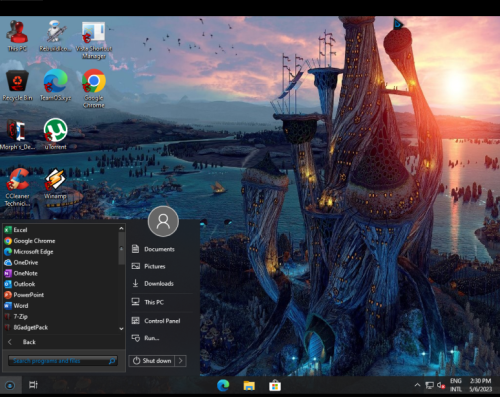500x397 pixels.
Task: Open the Google Chrome desktop shortcut
Action: point(94,89)
